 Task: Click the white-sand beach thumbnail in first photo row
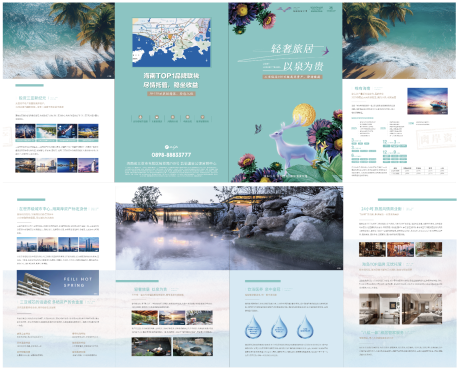46,132
